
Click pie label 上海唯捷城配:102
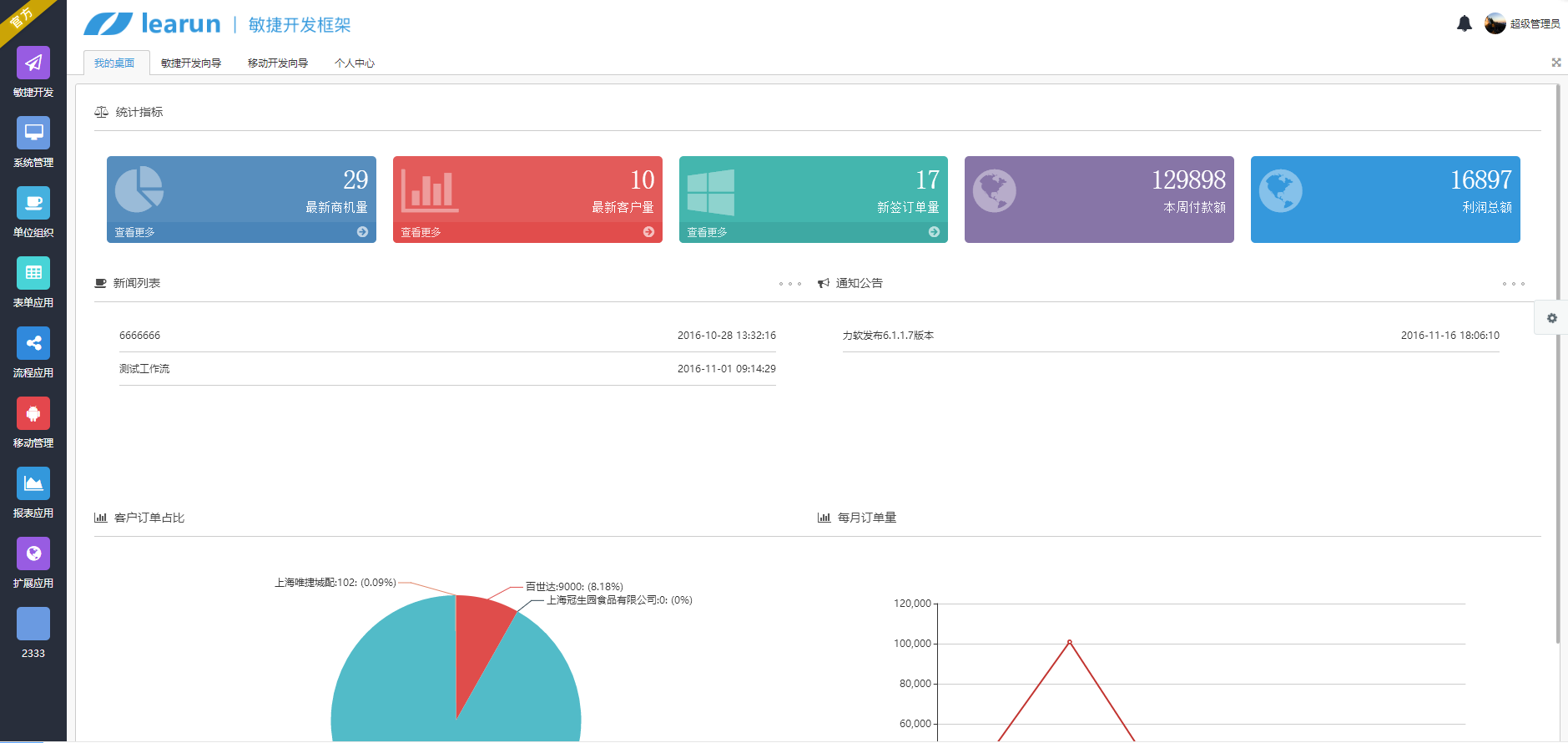tap(335, 583)
